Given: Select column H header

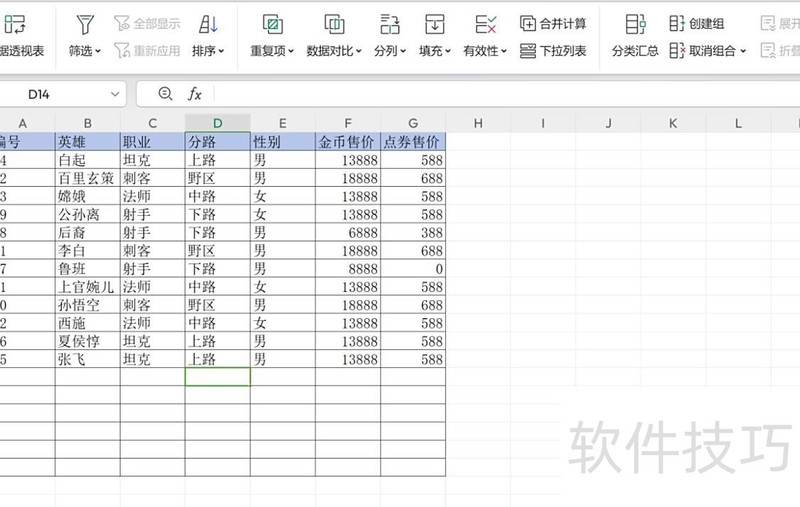Looking at the screenshot, I should [478, 123].
